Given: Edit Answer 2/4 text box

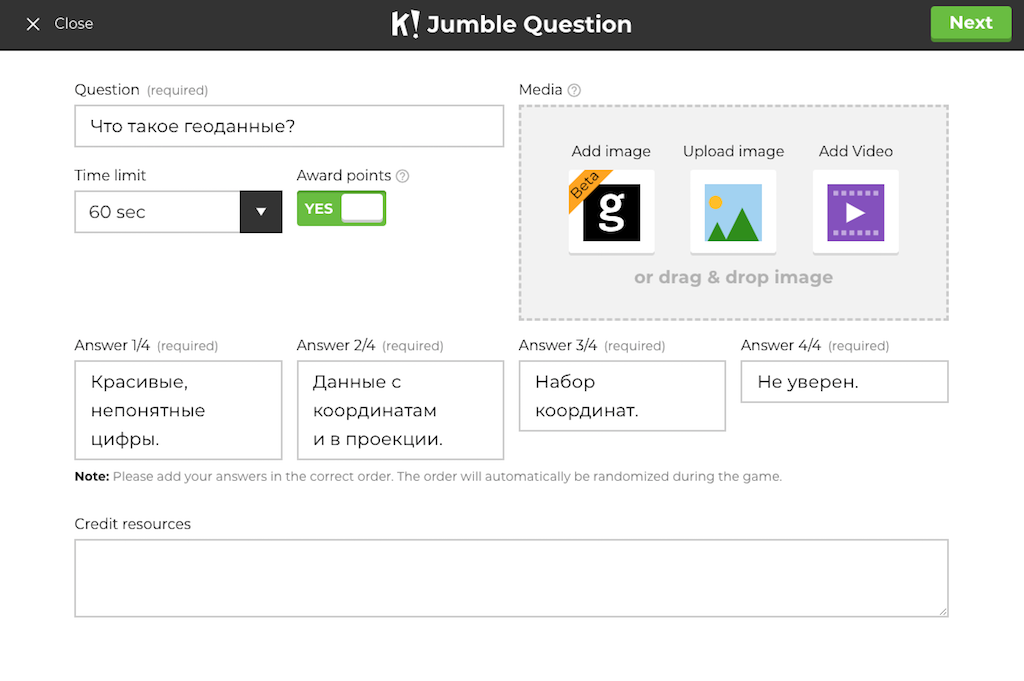Looking at the screenshot, I should [x=400, y=410].
